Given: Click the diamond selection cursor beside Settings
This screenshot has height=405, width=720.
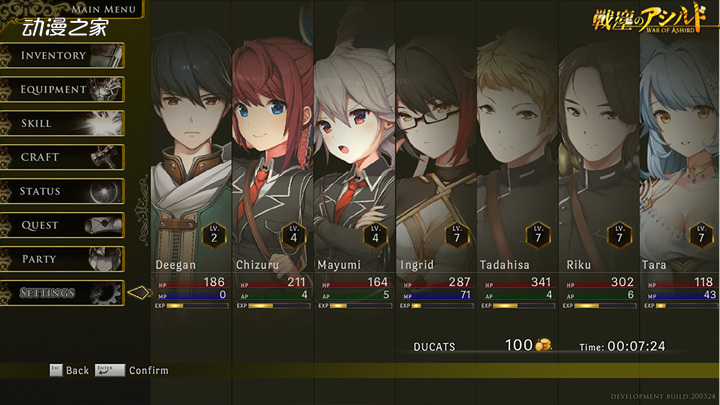Looking at the screenshot, I should coord(139,292).
